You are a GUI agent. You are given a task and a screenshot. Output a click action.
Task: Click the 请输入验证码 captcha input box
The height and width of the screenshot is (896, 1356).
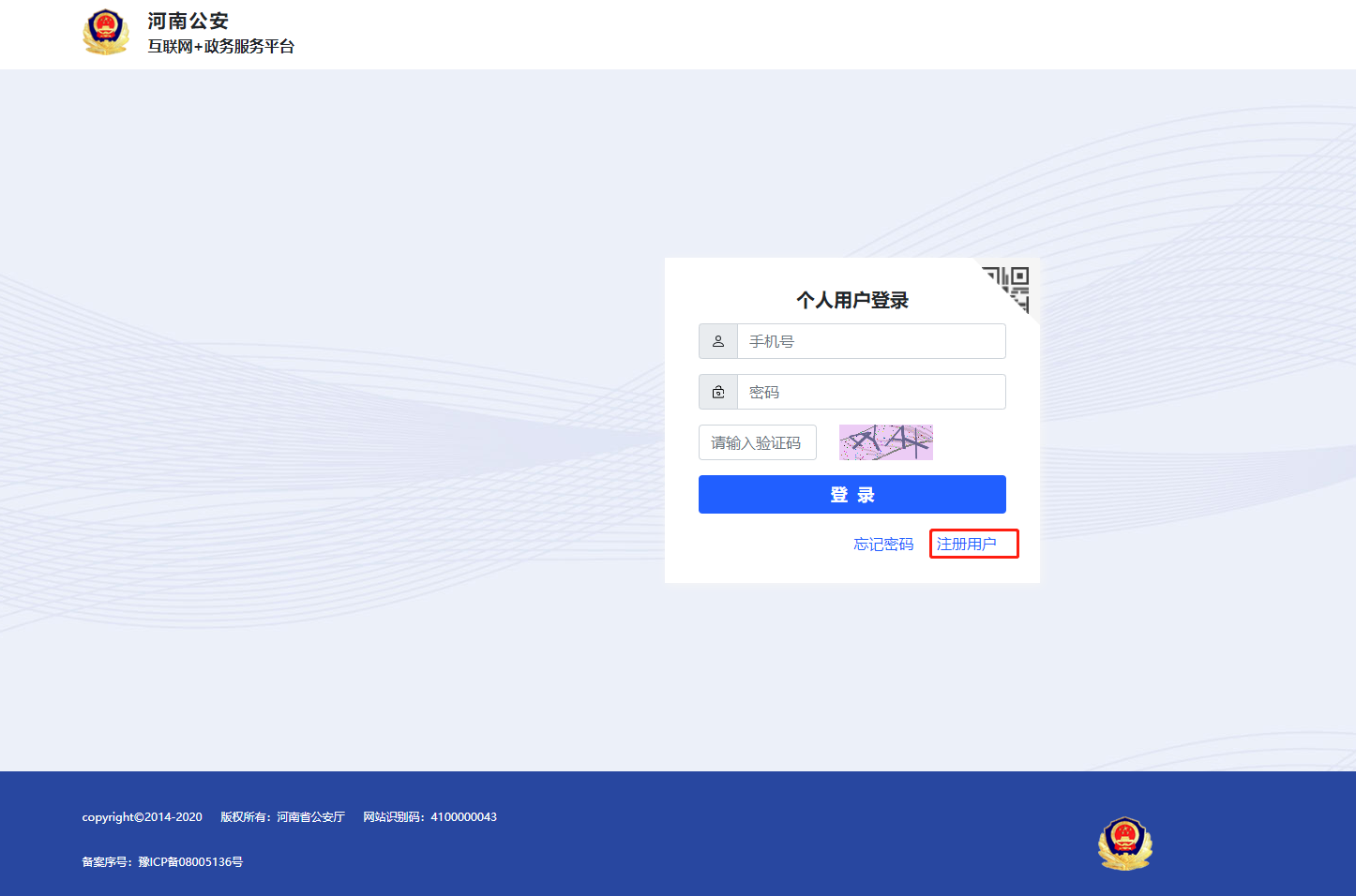click(757, 442)
